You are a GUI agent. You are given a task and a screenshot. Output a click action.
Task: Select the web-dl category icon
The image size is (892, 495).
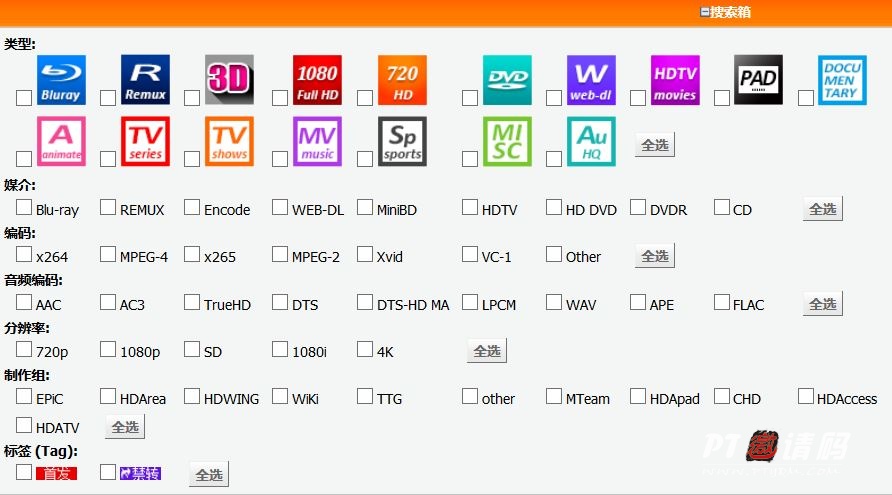[591, 80]
